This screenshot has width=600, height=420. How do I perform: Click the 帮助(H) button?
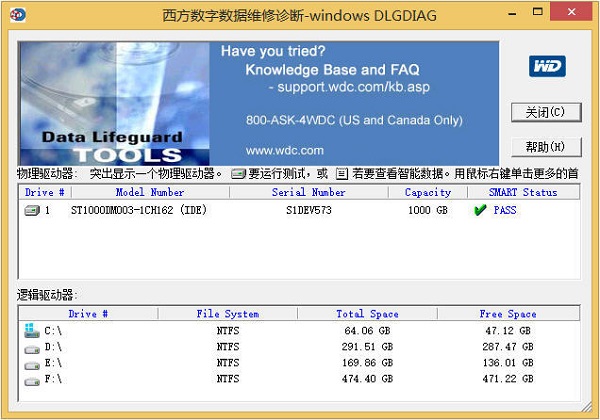[x=545, y=147]
